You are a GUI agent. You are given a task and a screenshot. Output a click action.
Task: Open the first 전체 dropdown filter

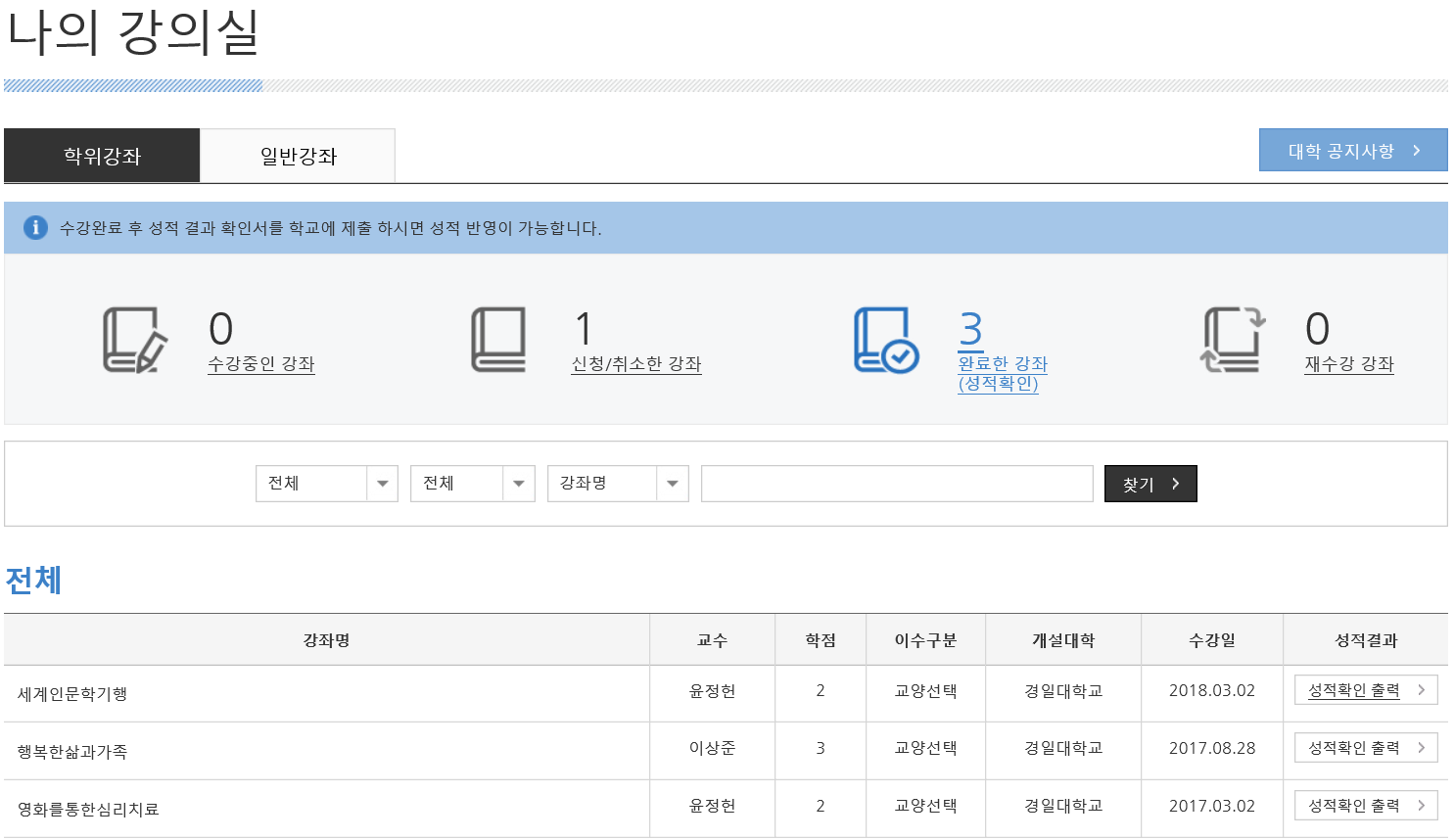coord(327,484)
